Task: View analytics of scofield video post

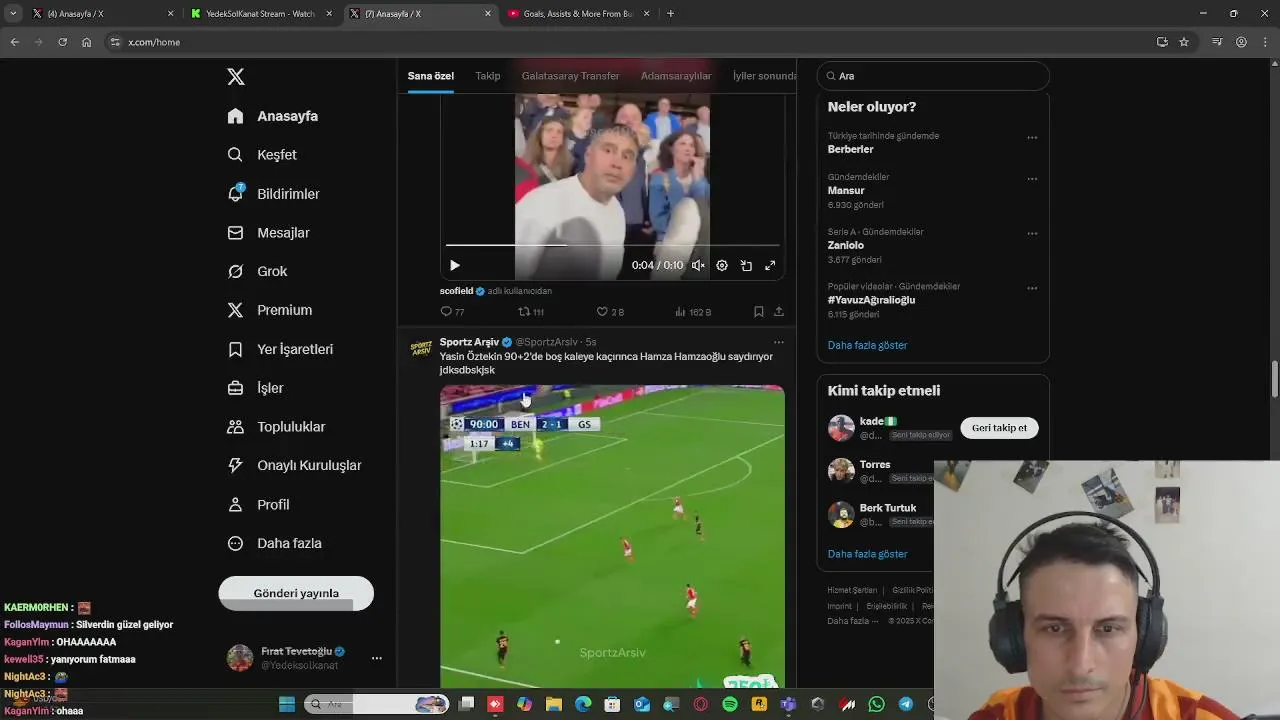Action: pyautogui.click(x=693, y=312)
